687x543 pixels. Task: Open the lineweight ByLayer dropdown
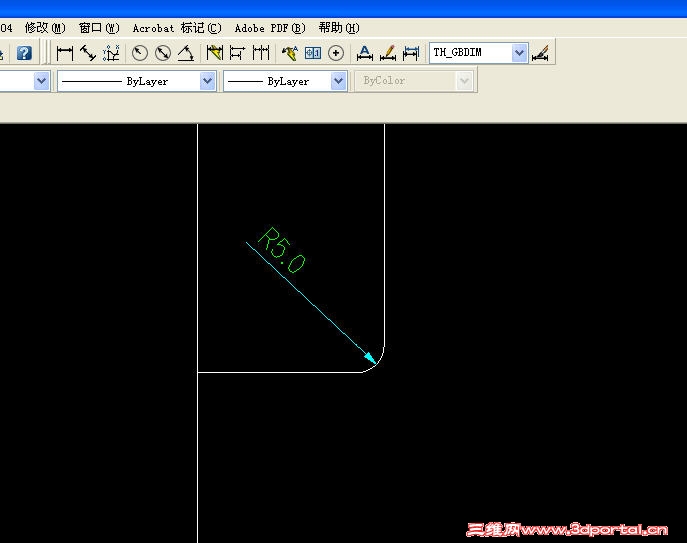click(338, 81)
